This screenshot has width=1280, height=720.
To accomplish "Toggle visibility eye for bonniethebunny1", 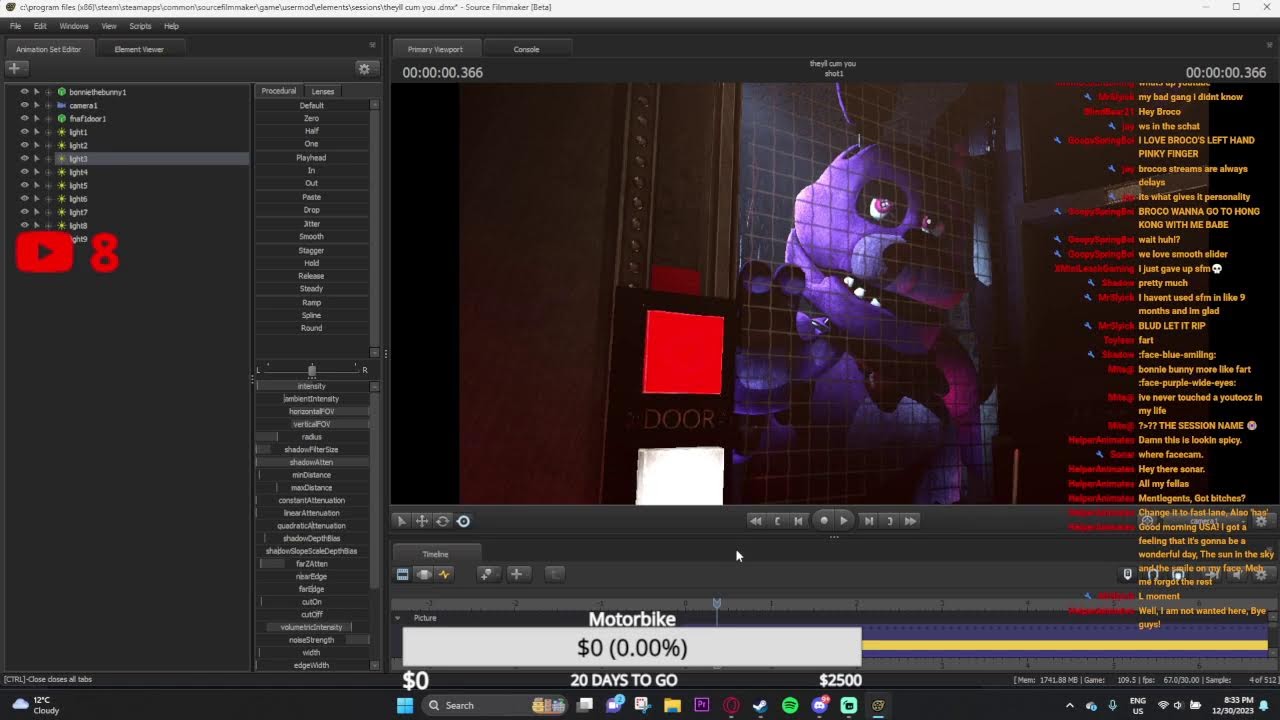I will pos(24,92).
